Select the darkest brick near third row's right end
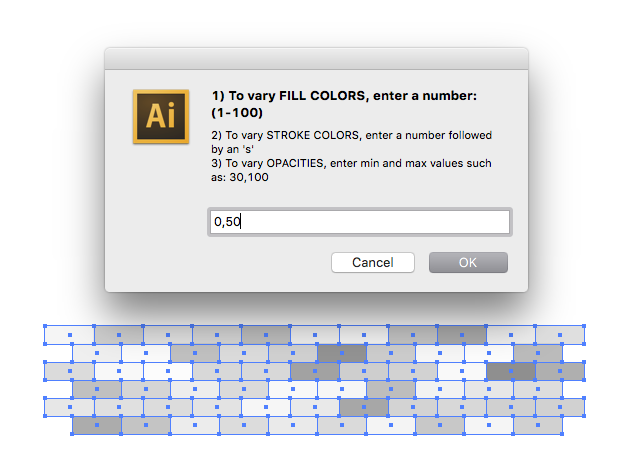Viewport: 626px width, 473px height. [511, 371]
